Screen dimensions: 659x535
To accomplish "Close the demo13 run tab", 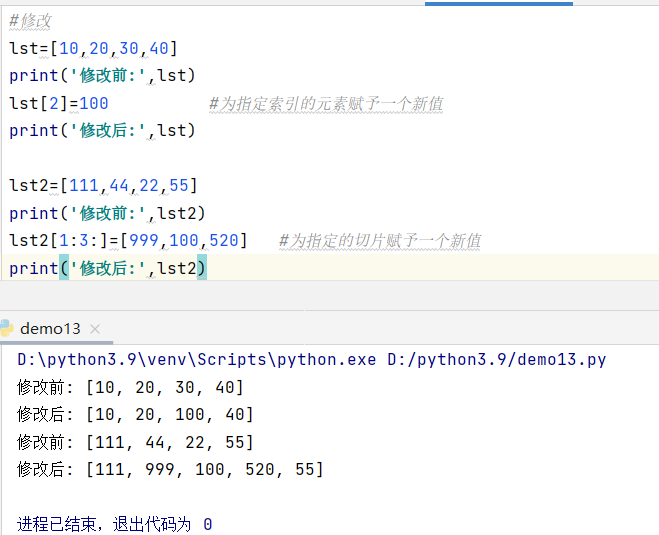I will pyautogui.click(x=95, y=329).
